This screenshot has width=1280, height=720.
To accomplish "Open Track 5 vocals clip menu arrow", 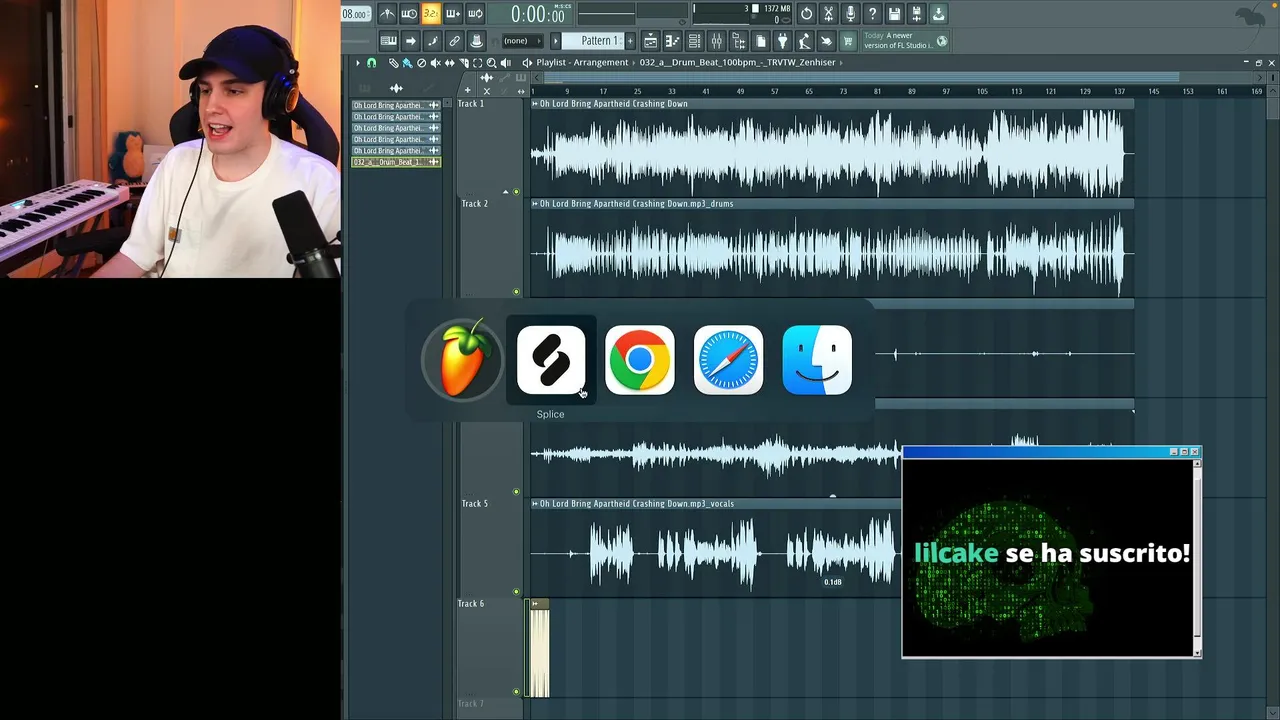I will pos(535,504).
